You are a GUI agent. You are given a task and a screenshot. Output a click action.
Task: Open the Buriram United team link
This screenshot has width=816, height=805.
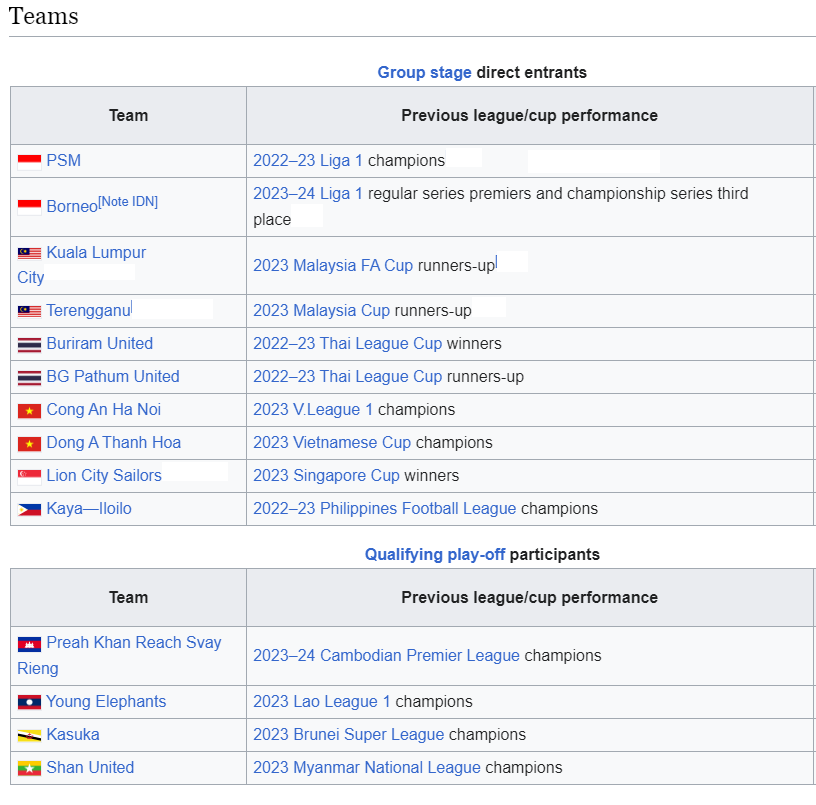(x=99, y=343)
